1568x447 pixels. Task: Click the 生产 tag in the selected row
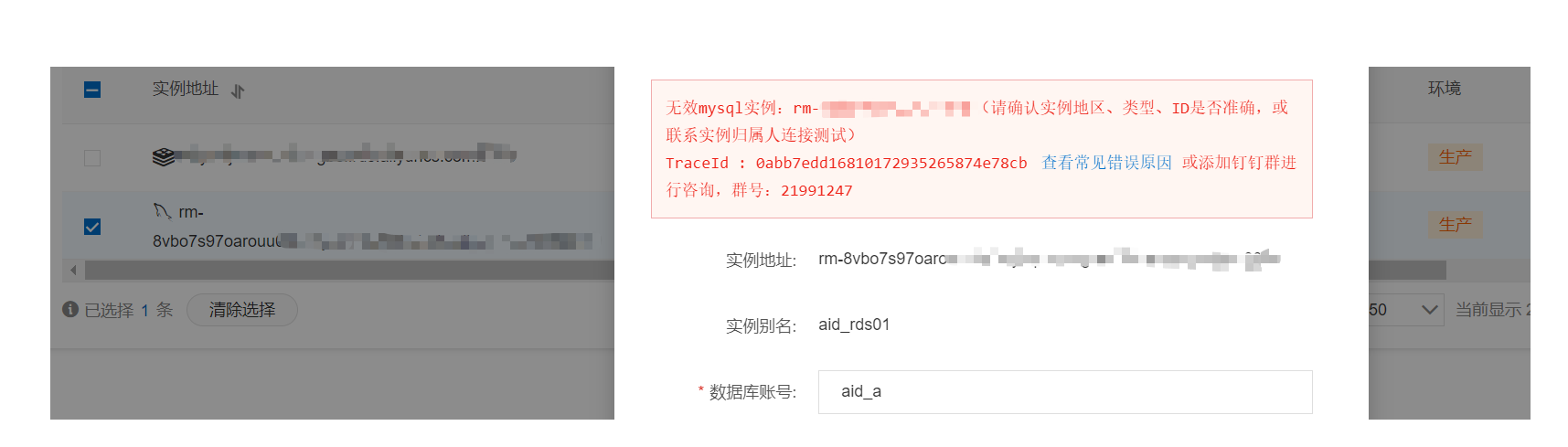tap(1455, 225)
